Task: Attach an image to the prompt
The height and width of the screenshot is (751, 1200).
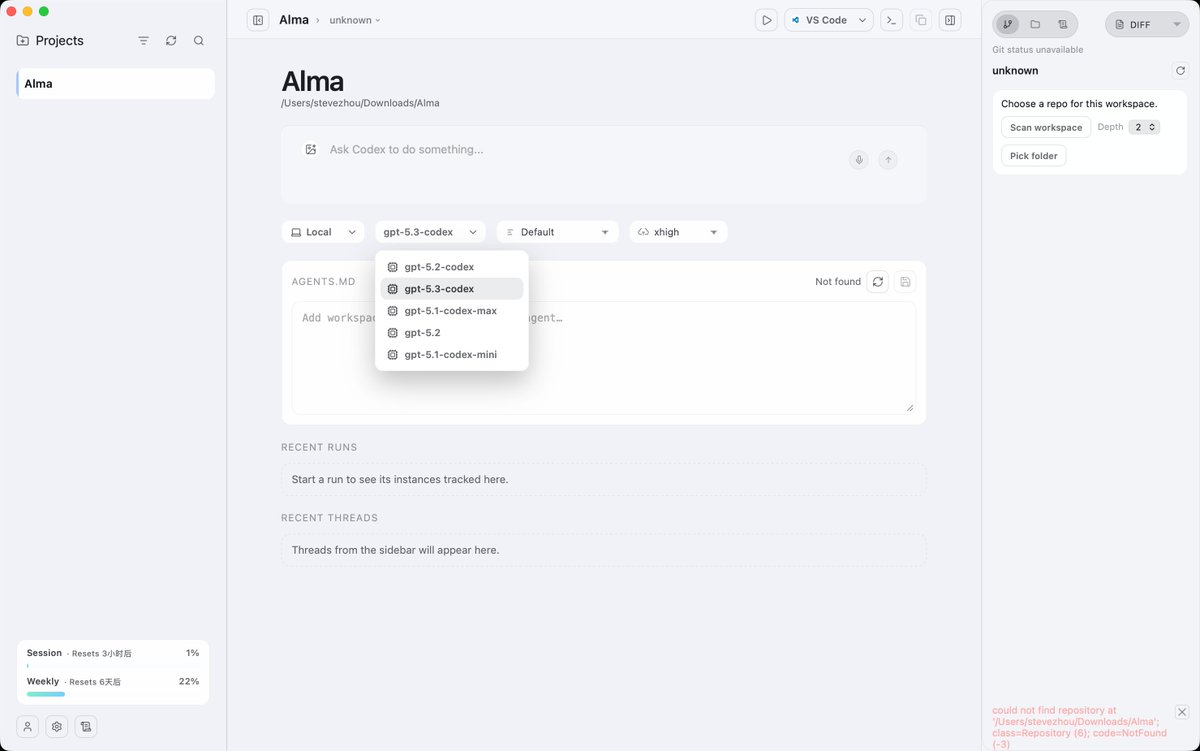Action: [311, 149]
